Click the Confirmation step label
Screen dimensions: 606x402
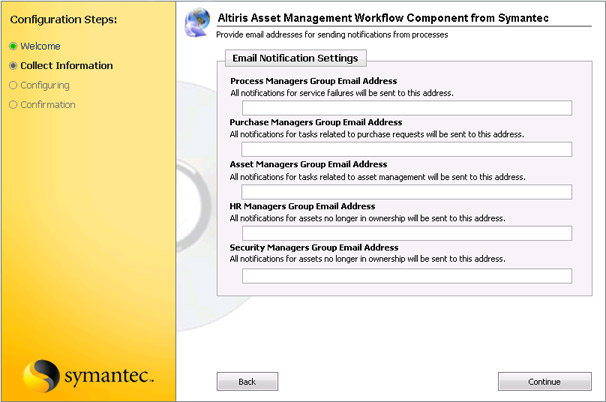[48, 104]
